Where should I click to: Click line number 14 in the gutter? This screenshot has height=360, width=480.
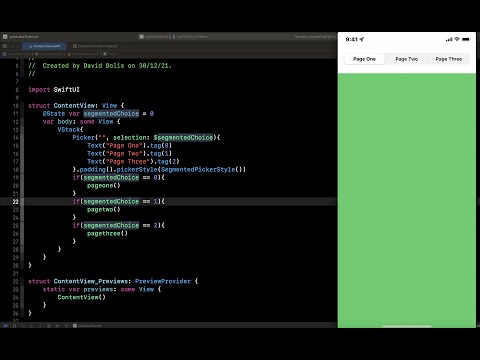(x=16, y=138)
